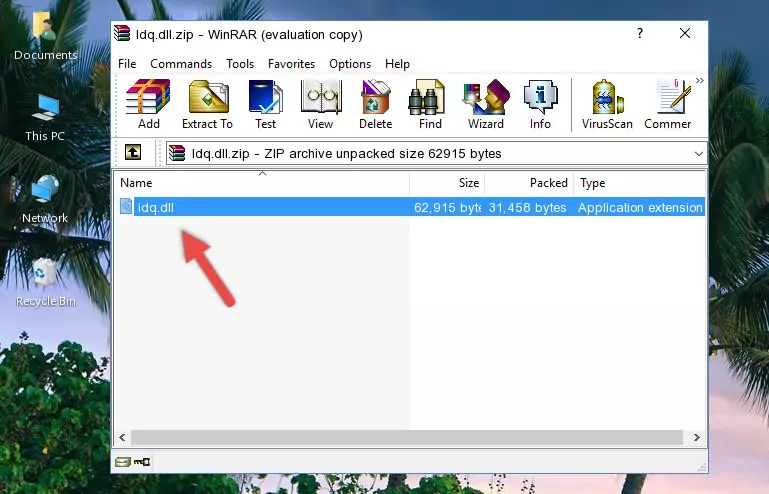Screen dimensions: 769x494
Task: Click the password key icon in status bar
Action: (x=142, y=462)
